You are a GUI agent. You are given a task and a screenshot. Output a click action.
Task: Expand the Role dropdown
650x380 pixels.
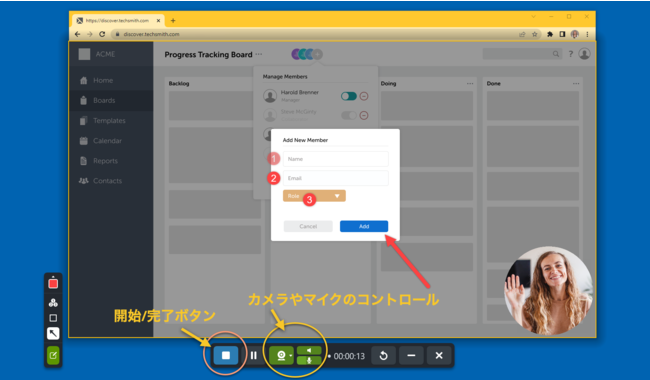click(314, 196)
